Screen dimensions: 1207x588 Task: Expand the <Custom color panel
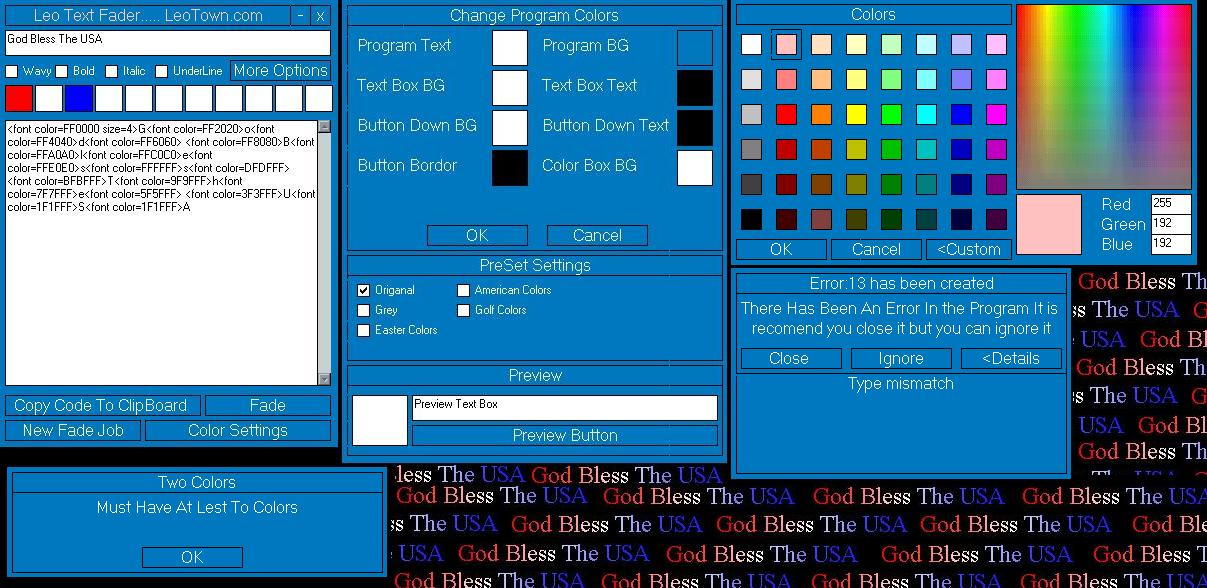click(968, 249)
